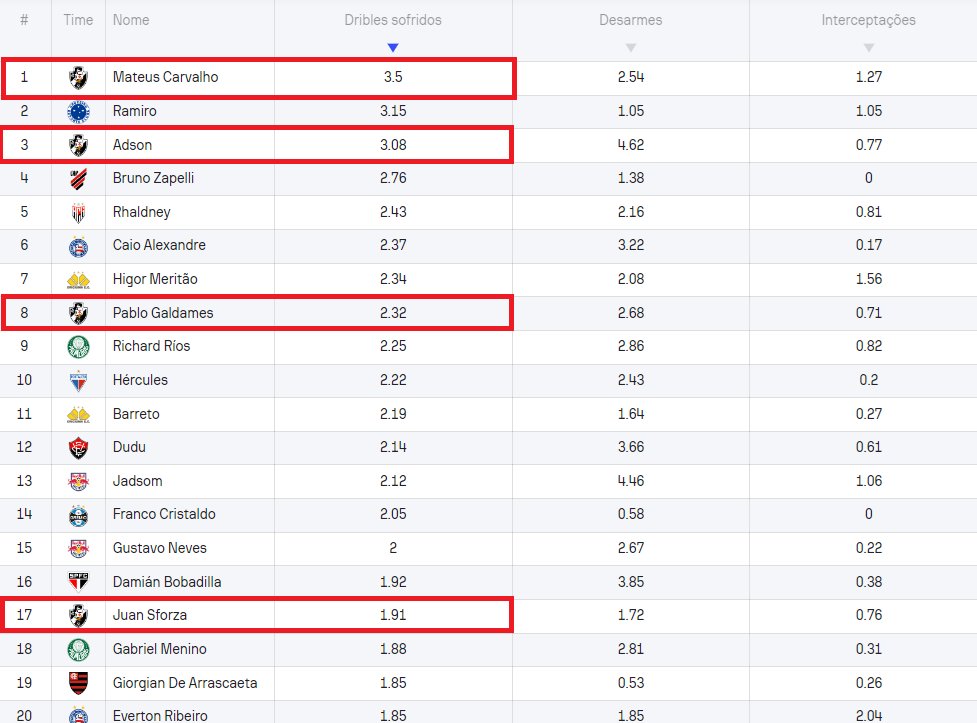Click the Fortaleza crest next to Hércules
This screenshot has height=723, width=977.
pos(78,380)
